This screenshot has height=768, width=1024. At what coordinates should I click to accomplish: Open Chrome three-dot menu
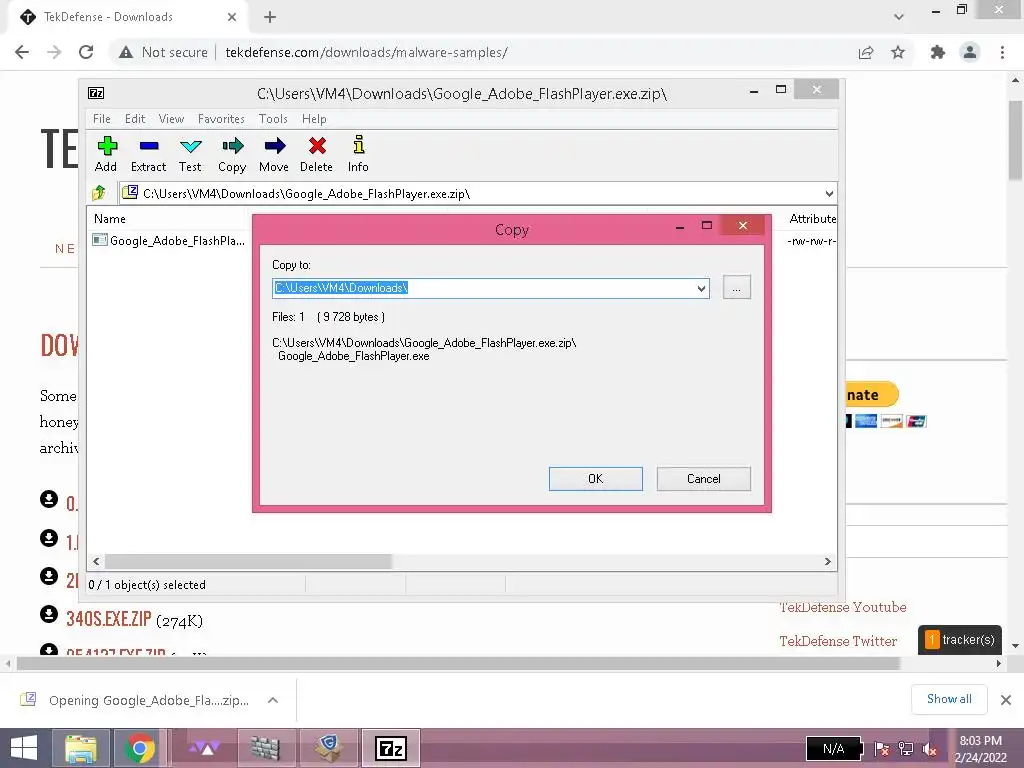tap(1002, 52)
